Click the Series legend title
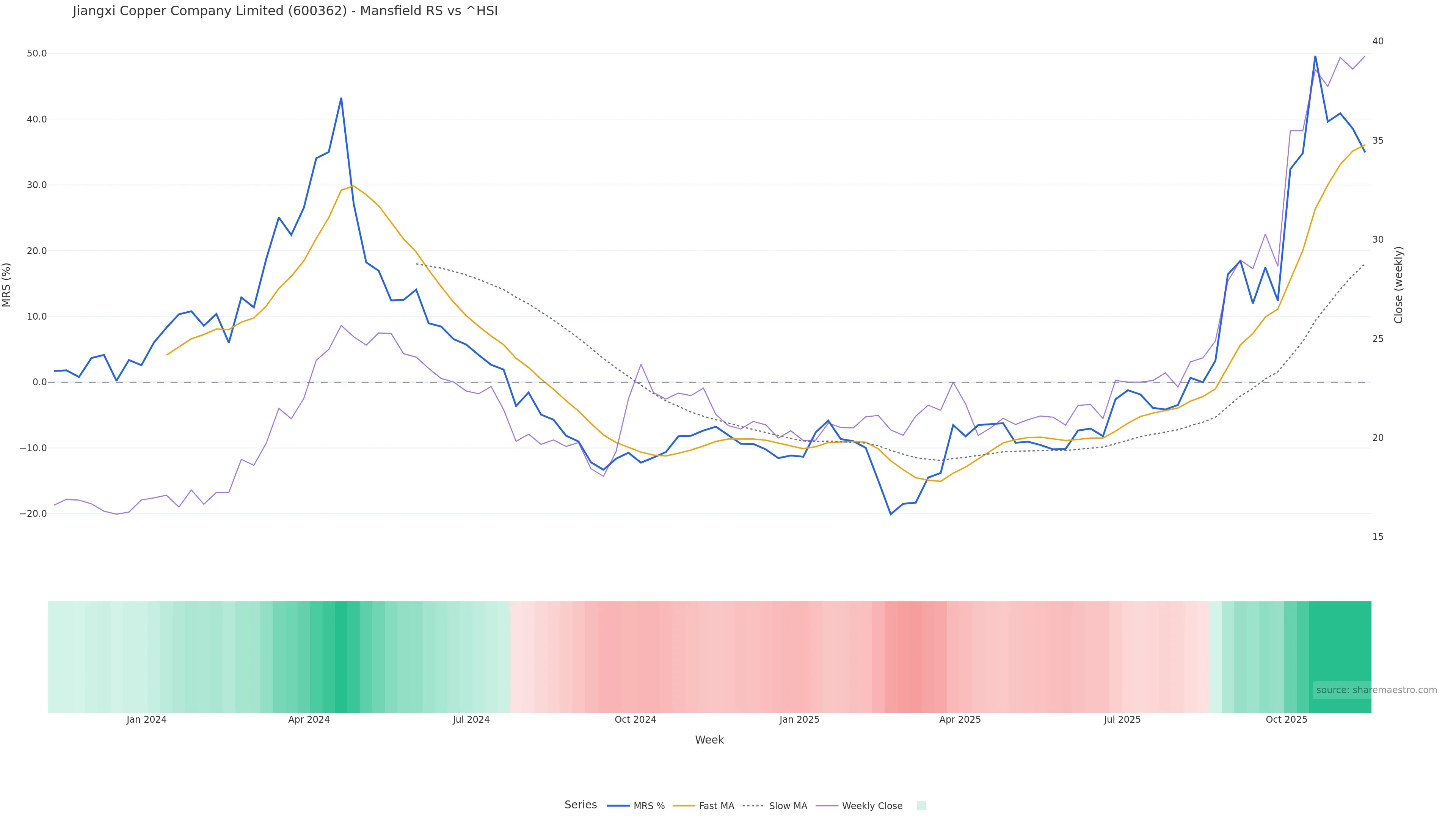The image size is (1456, 819). tap(581, 805)
